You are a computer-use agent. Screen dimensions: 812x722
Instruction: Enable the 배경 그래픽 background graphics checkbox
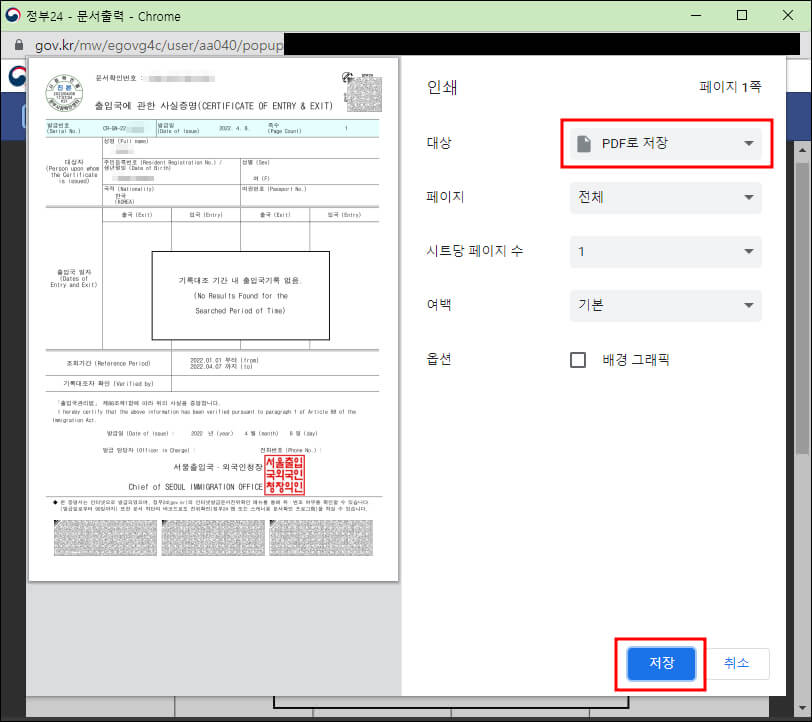point(578,360)
